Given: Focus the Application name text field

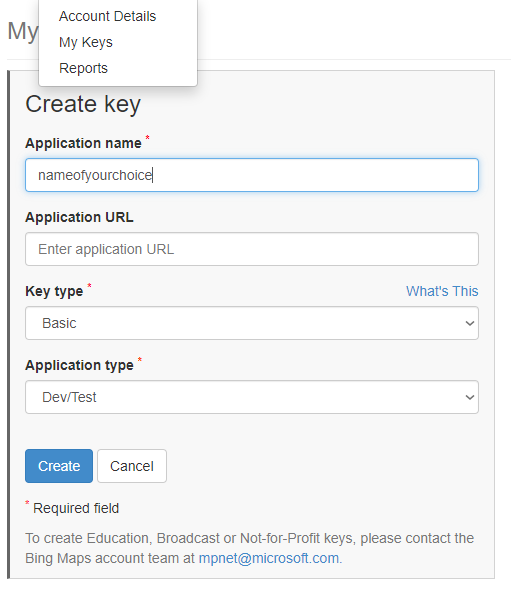Looking at the screenshot, I should (x=252, y=175).
